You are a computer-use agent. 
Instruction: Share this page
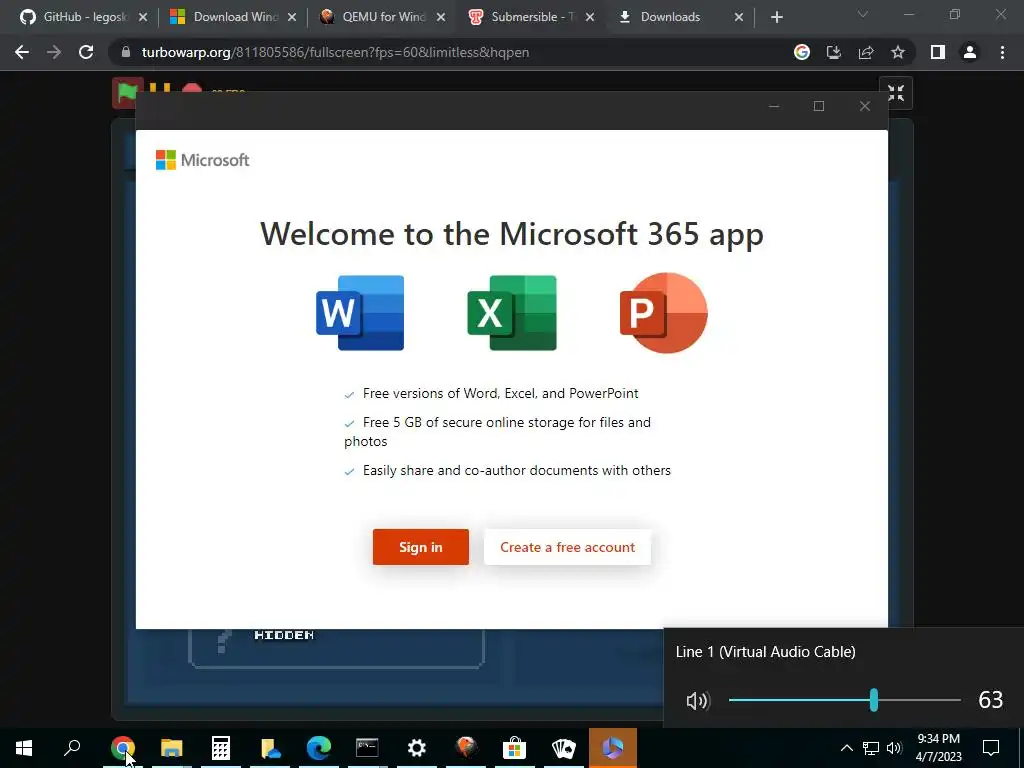click(866, 52)
